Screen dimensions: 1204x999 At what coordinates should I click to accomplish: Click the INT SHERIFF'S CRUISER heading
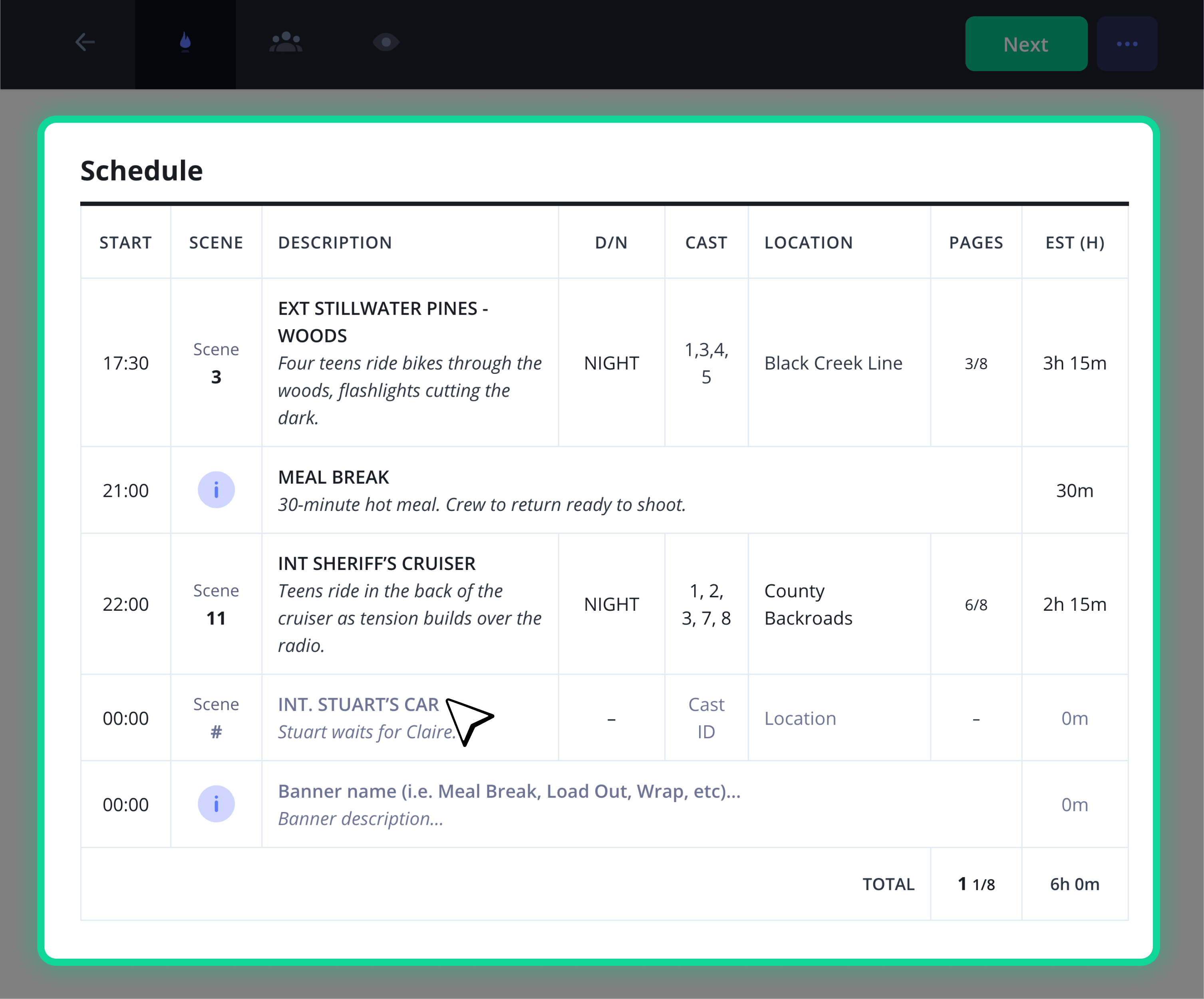[x=377, y=563]
